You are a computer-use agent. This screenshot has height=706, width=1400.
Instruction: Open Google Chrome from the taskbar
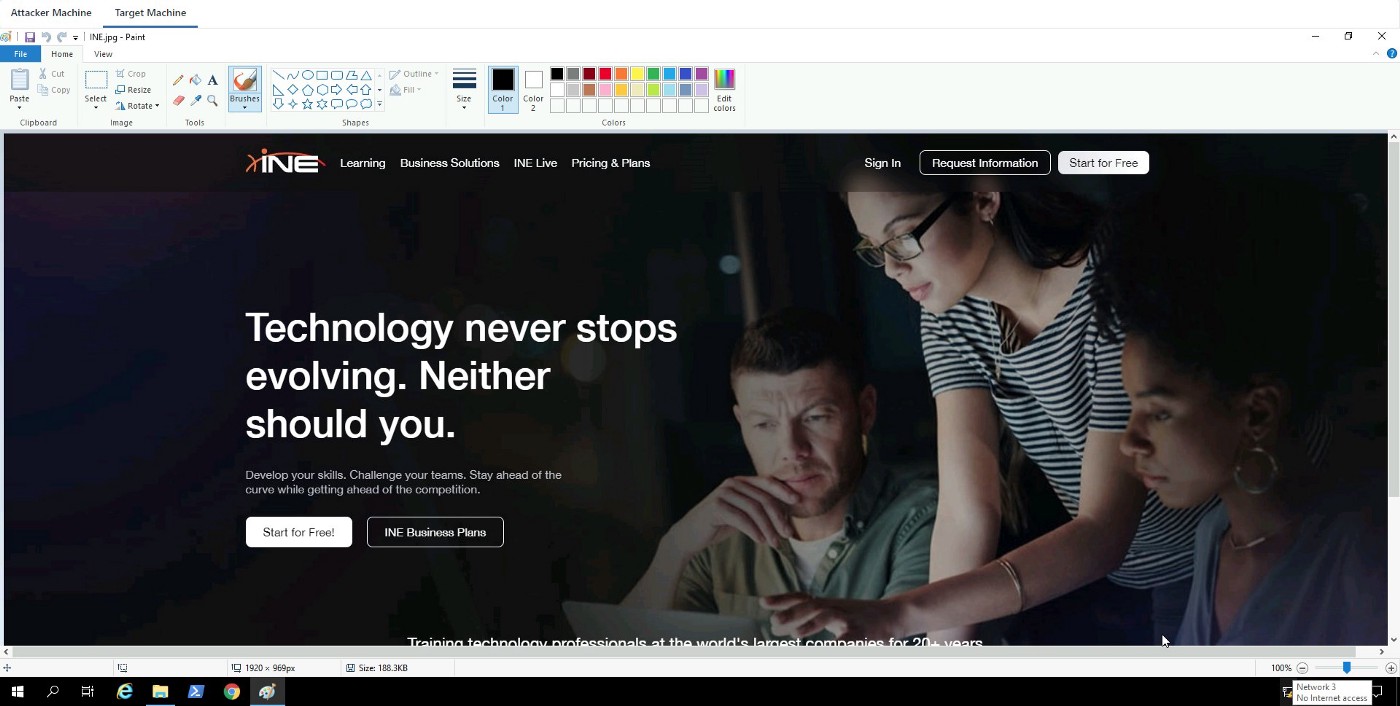pyautogui.click(x=232, y=691)
